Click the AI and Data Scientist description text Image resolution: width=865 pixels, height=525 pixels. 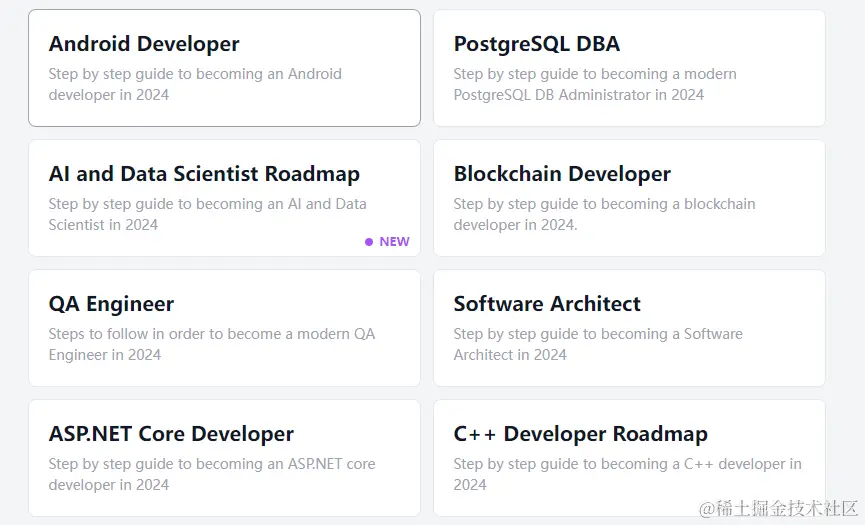pyautogui.click(x=207, y=214)
